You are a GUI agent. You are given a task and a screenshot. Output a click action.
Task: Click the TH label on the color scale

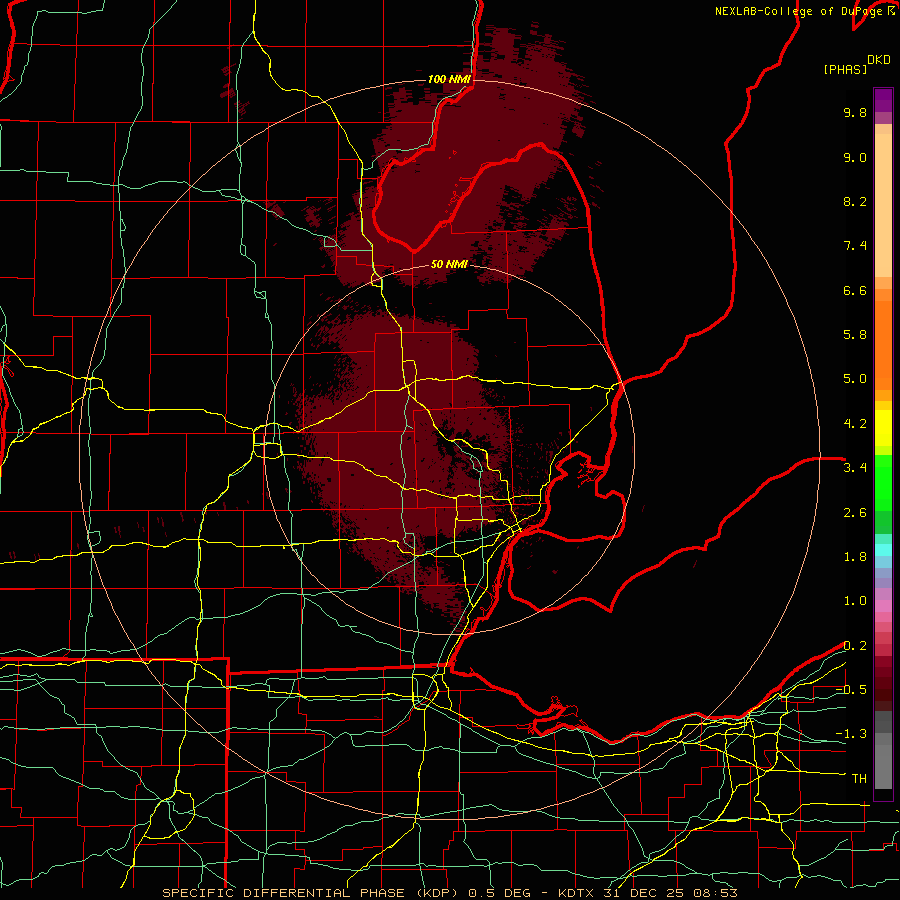[x=859, y=779]
